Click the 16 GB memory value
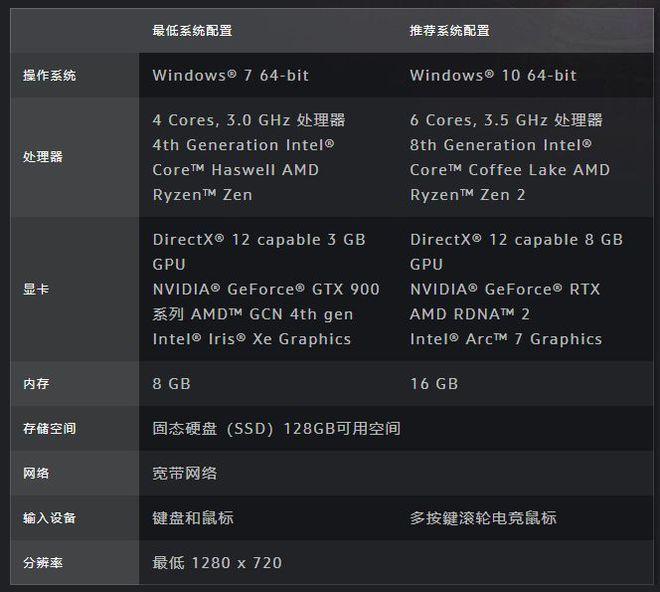660x592 pixels. (434, 384)
